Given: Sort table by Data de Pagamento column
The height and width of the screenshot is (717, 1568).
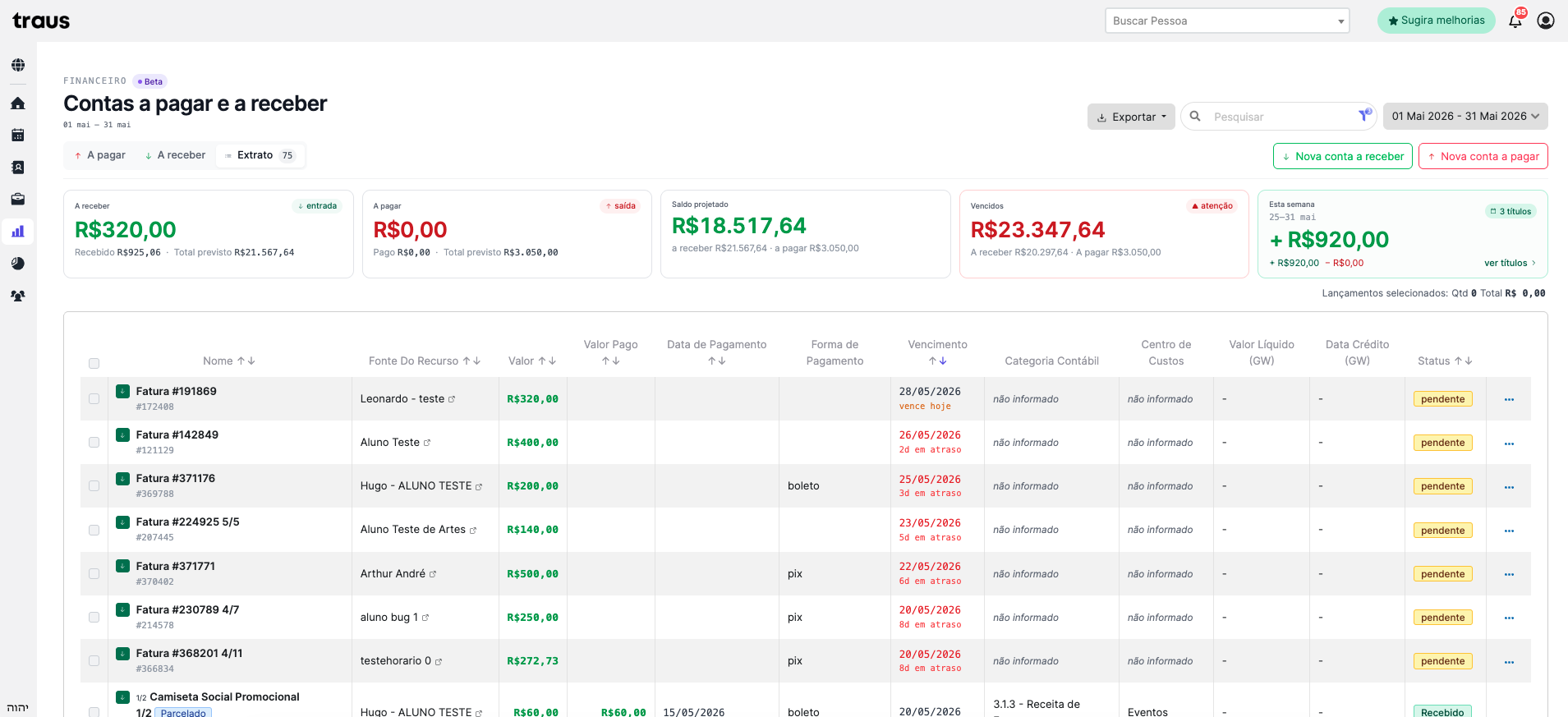Looking at the screenshot, I should coord(717,361).
